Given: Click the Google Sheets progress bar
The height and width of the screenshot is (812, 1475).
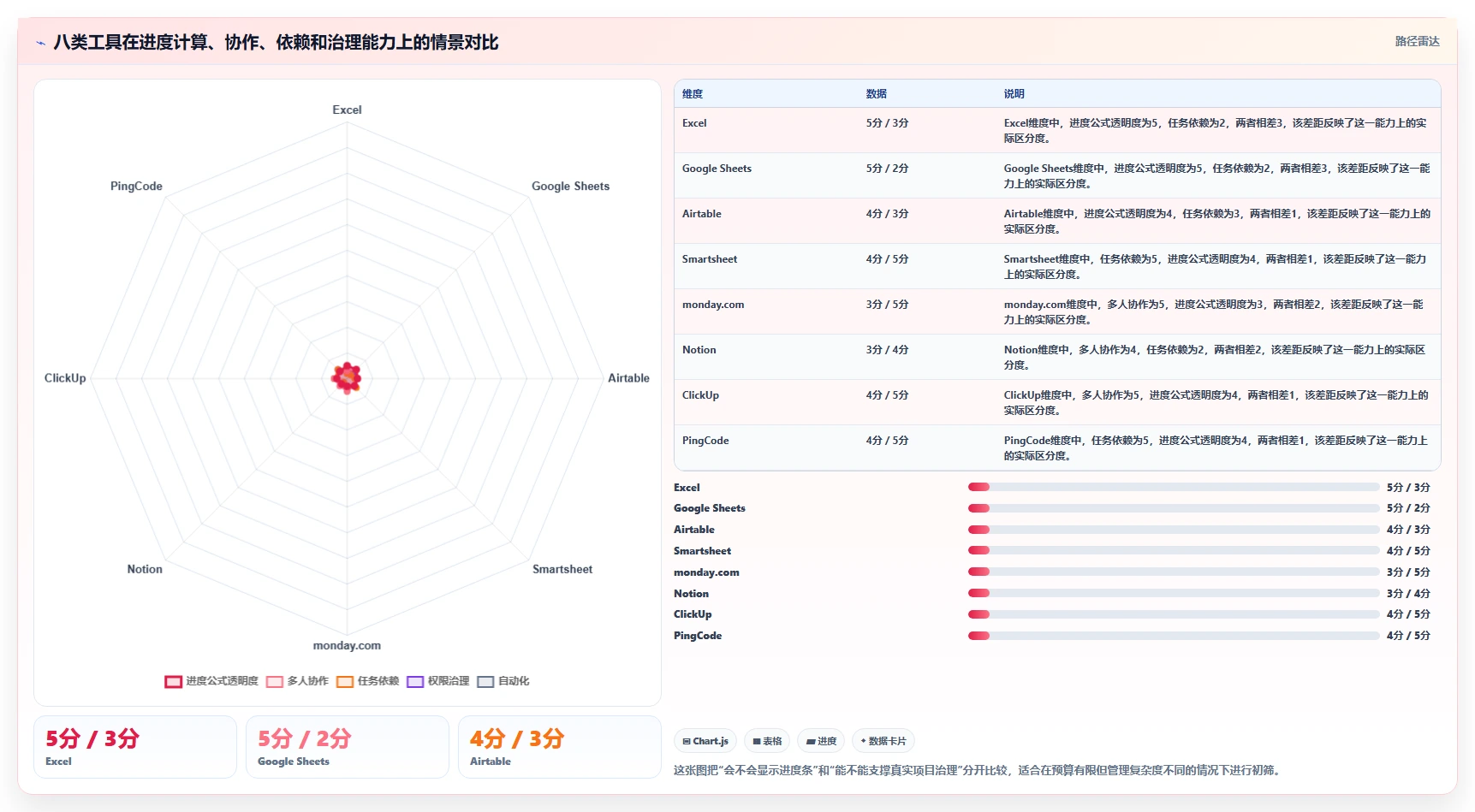Looking at the screenshot, I should [1174, 508].
